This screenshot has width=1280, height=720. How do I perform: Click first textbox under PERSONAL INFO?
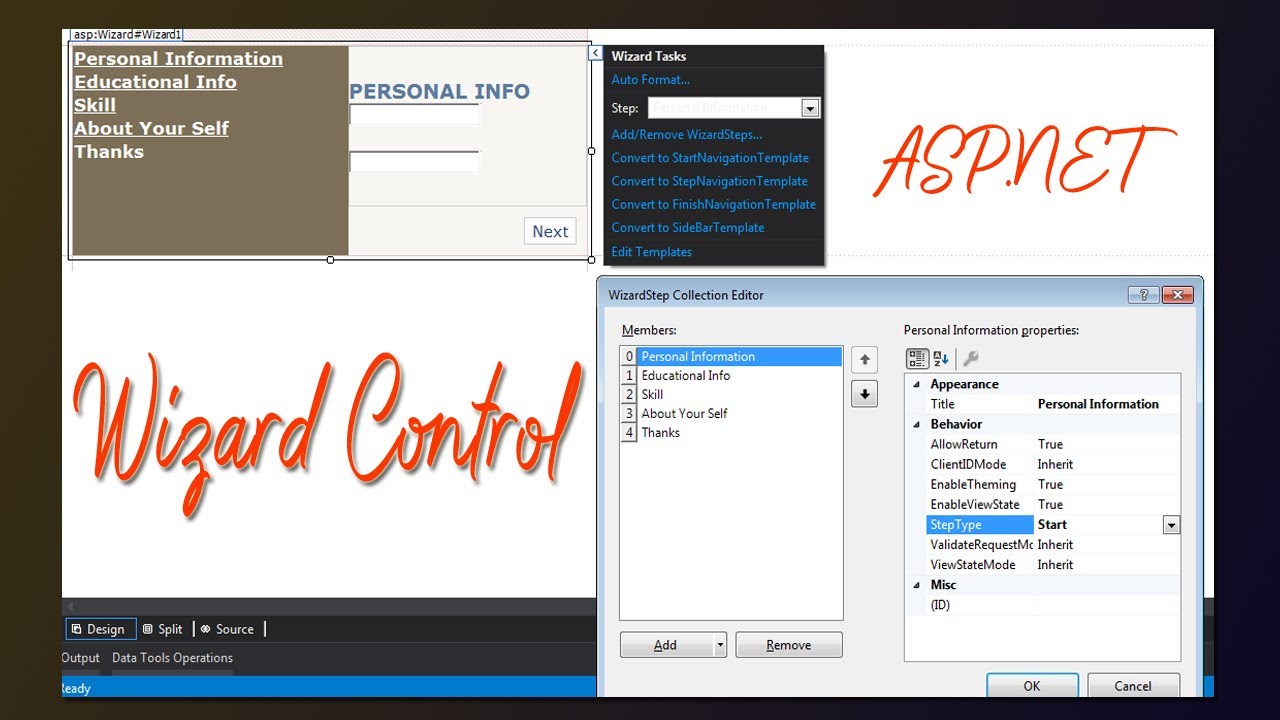point(414,115)
